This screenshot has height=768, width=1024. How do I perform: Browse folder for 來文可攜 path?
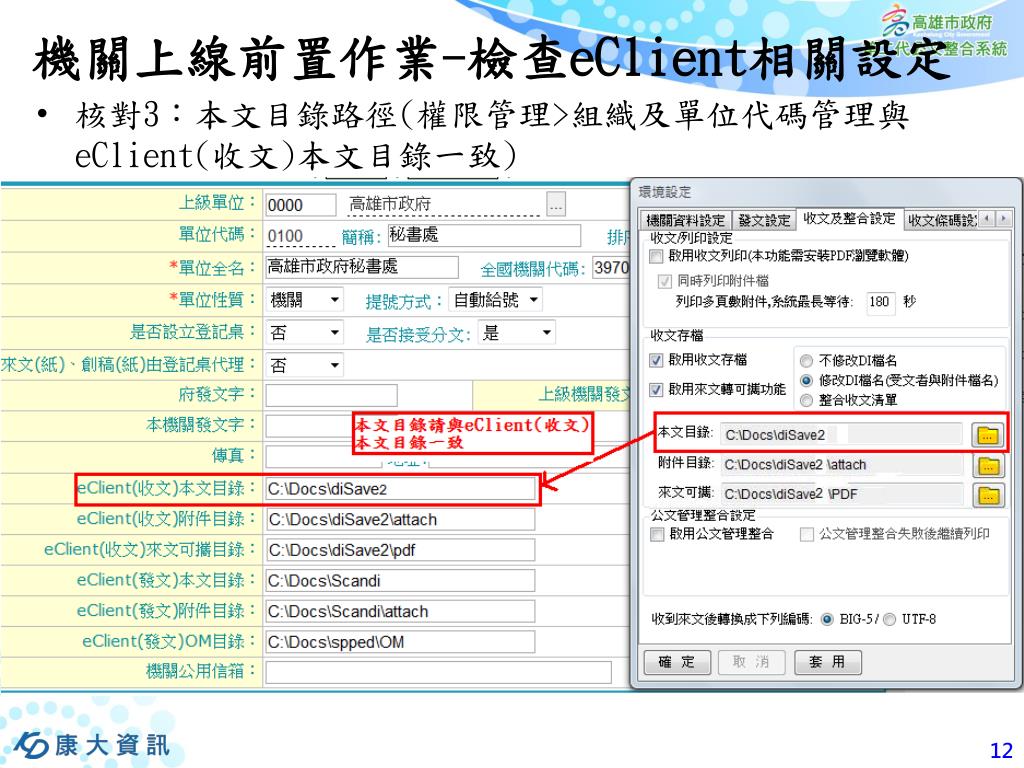point(987,496)
